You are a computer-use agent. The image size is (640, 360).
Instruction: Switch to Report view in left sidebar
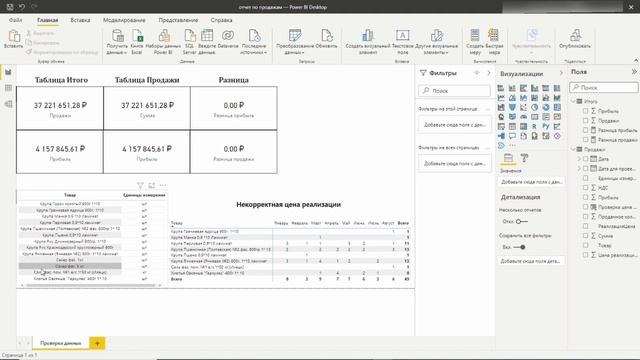point(8,72)
